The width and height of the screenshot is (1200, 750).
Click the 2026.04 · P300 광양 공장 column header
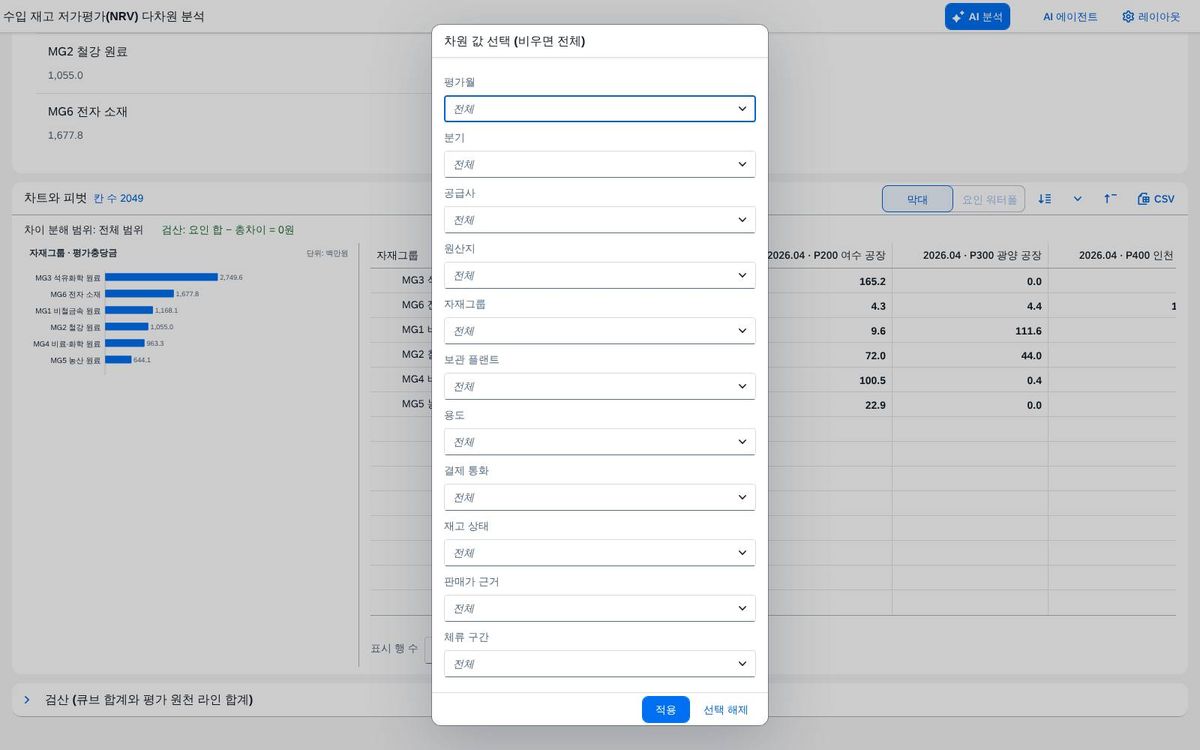pyautogui.click(x=970, y=256)
